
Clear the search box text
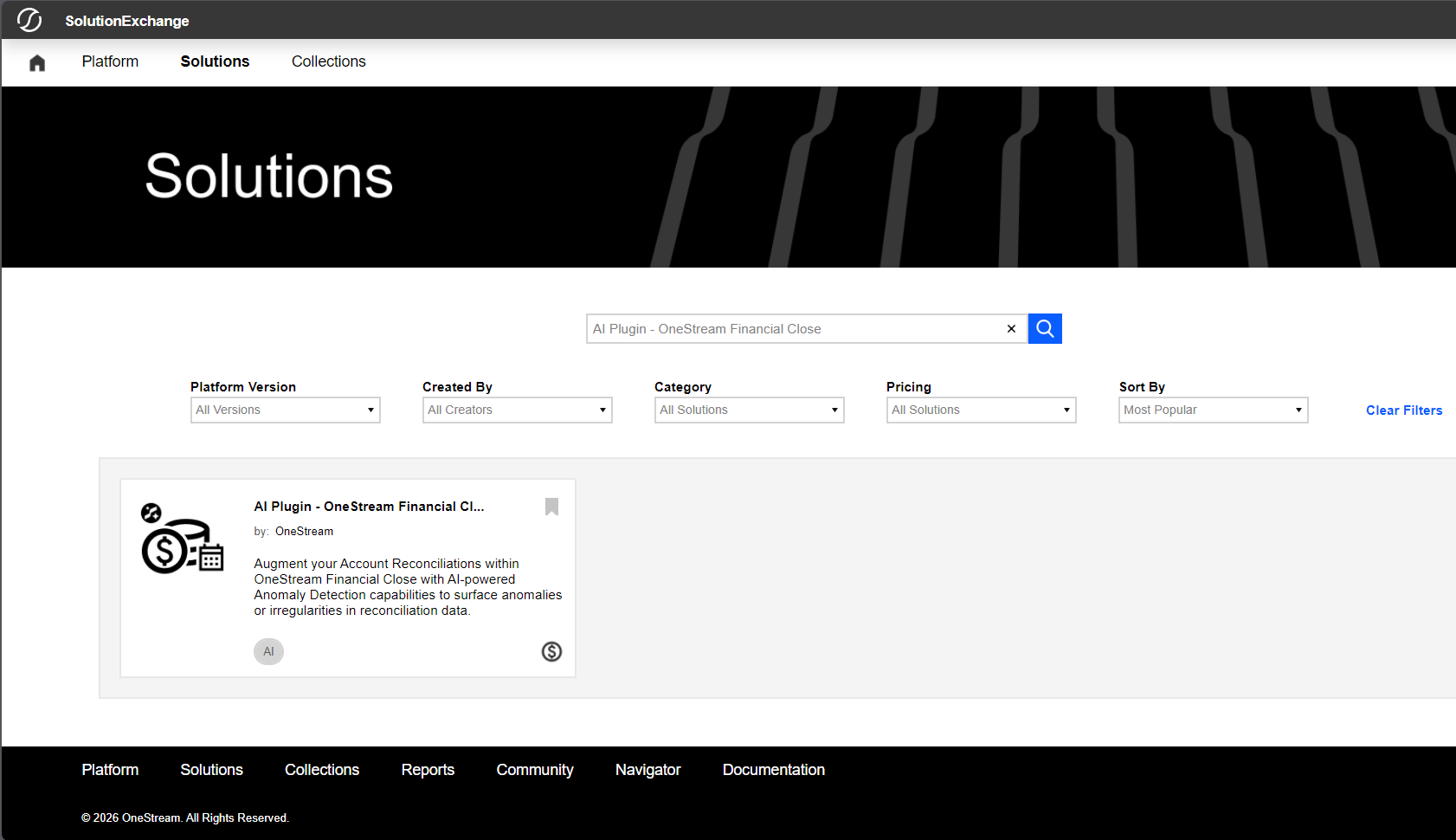[1011, 329]
